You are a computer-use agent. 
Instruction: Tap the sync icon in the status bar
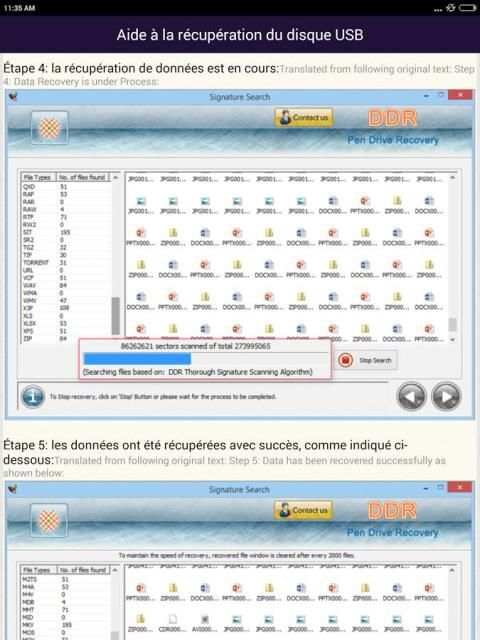[x=451, y=8]
